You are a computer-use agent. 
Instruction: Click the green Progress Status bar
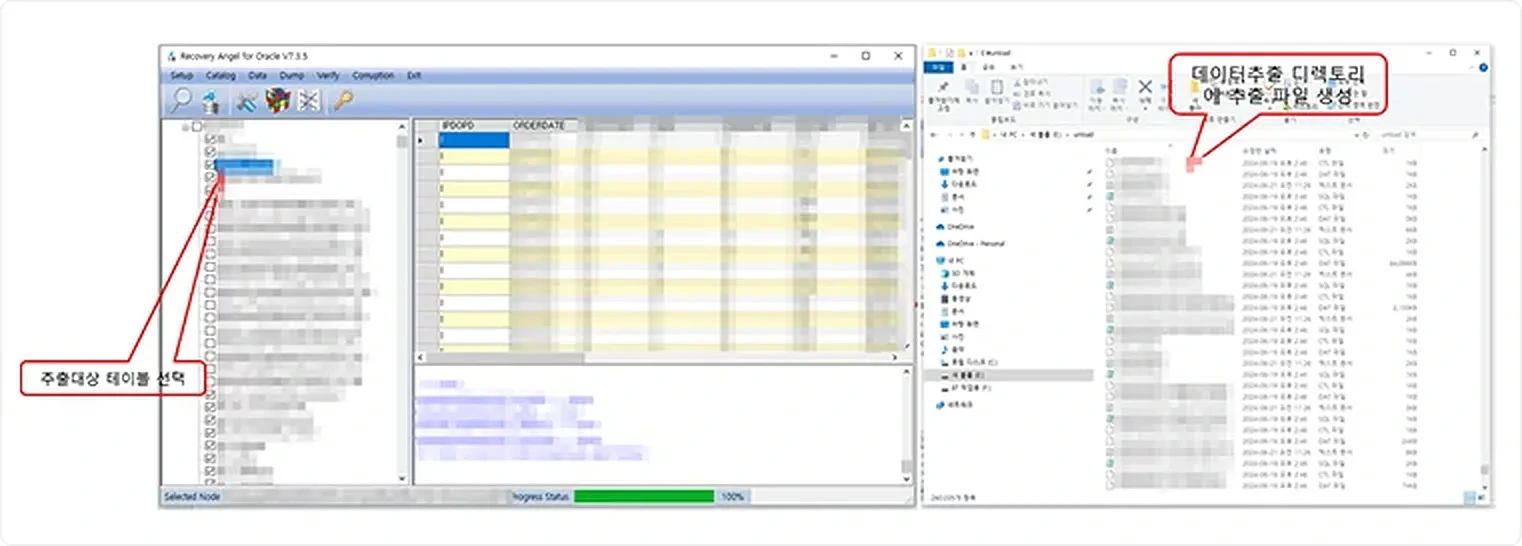coord(644,496)
